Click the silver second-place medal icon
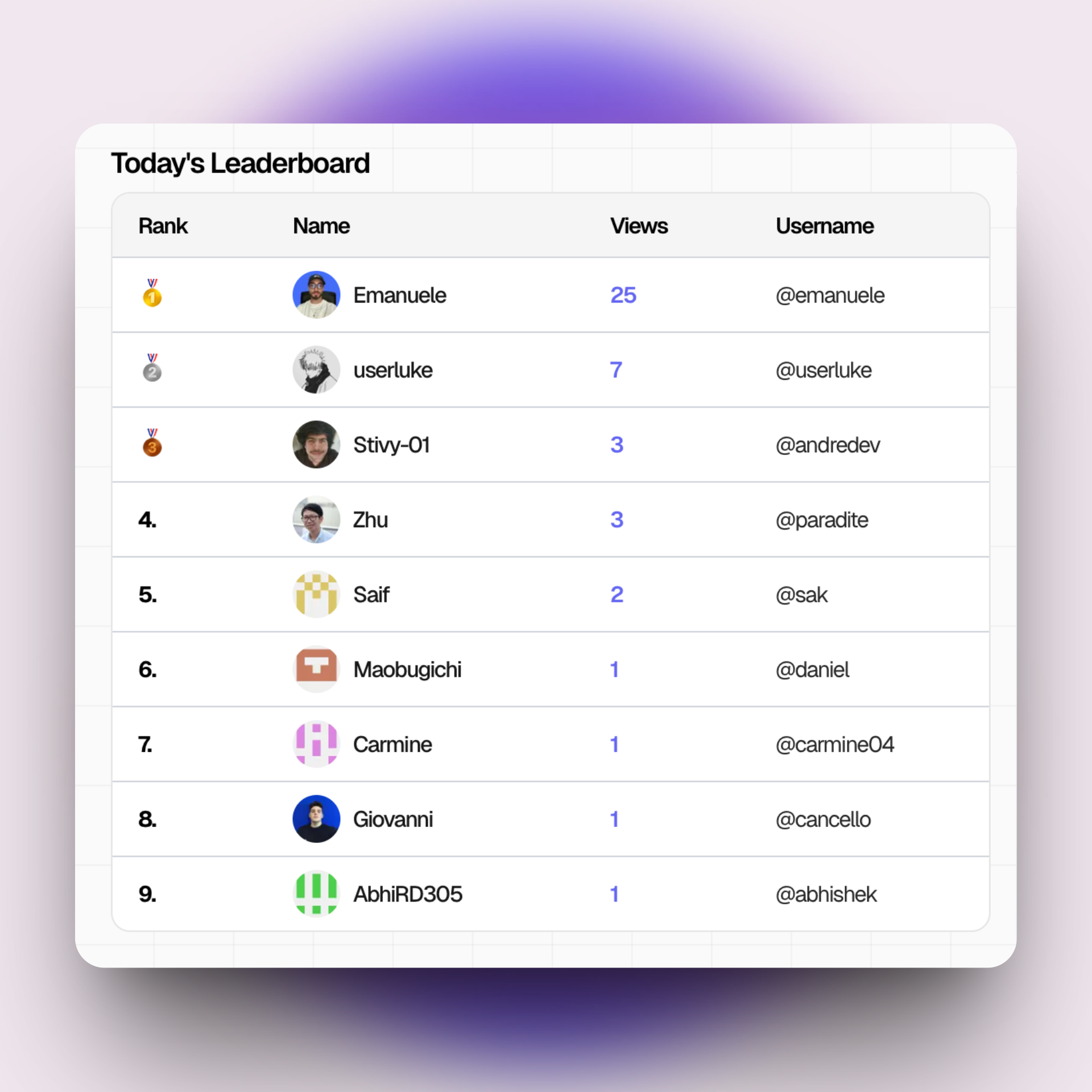This screenshot has height=1092, width=1092. tap(152, 369)
